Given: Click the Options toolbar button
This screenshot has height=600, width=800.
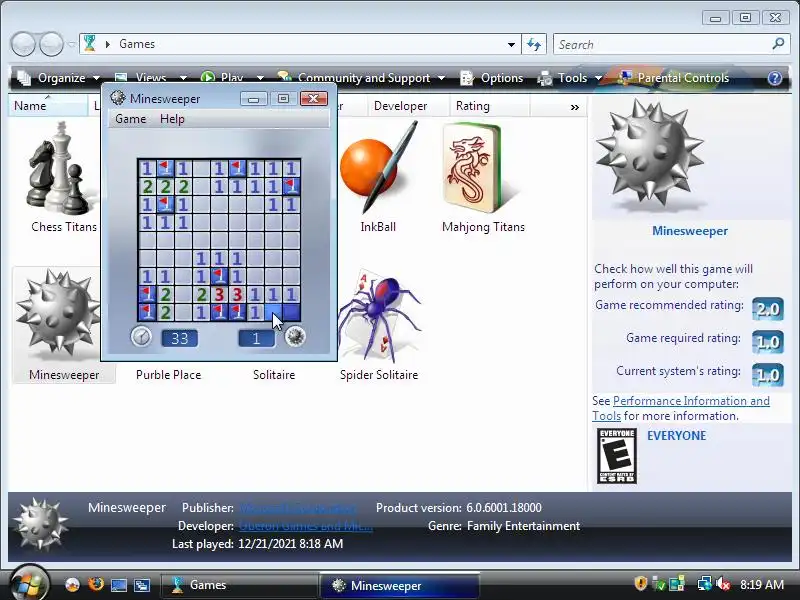Looking at the screenshot, I should pos(492,78).
